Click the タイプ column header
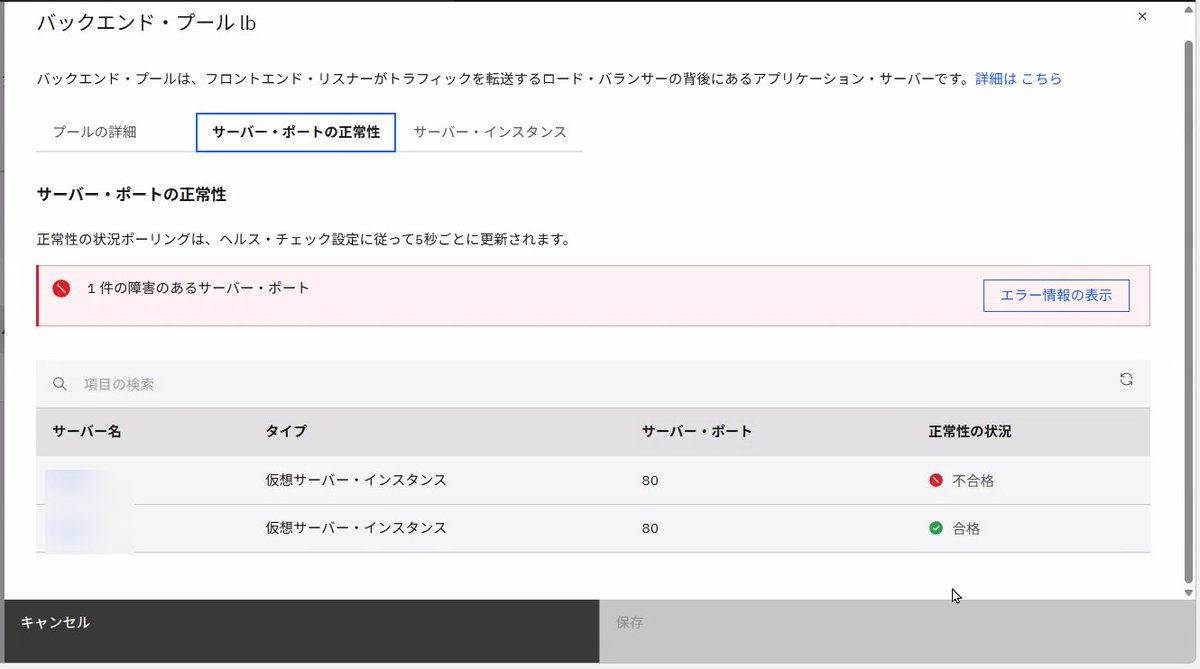 coord(286,432)
